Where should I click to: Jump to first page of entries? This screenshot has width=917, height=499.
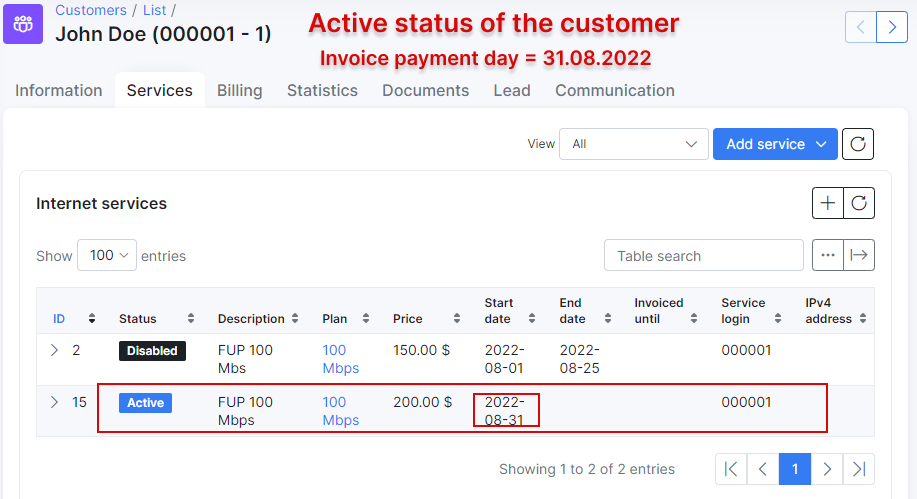pyautogui.click(x=731, y=469)
